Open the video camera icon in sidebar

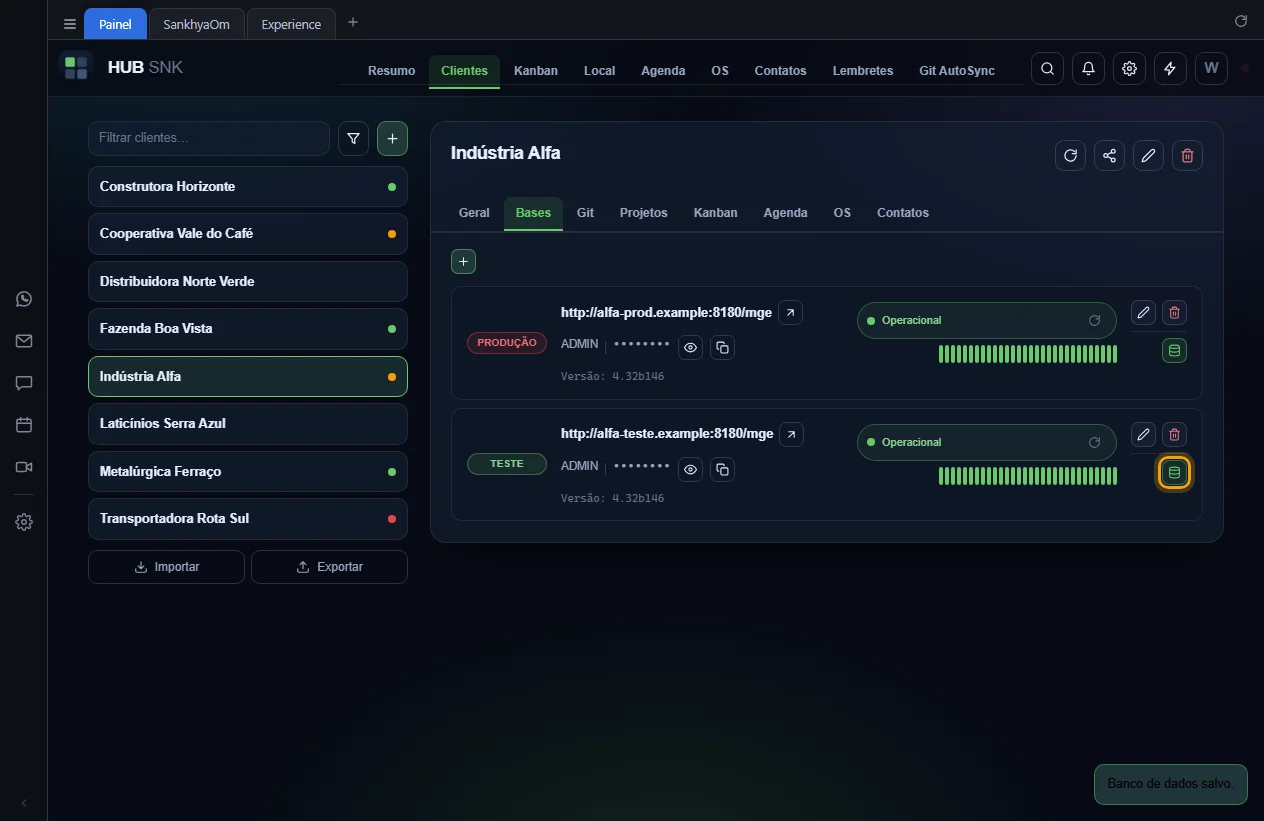(x=24, y=467)
